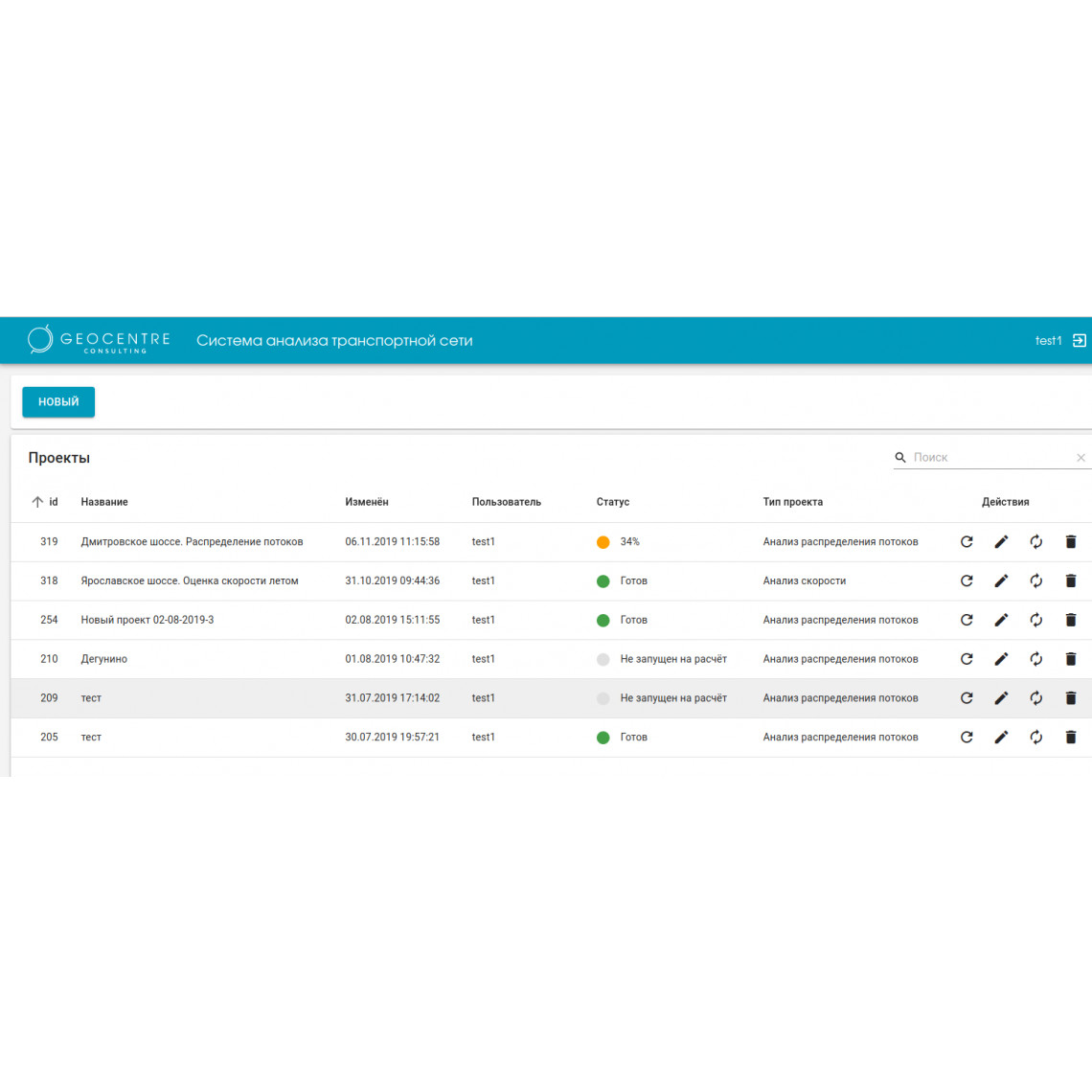The image size is (1092, 1092).
Task: Open the Дегунино project row
Action: click(x=551, y=659)
